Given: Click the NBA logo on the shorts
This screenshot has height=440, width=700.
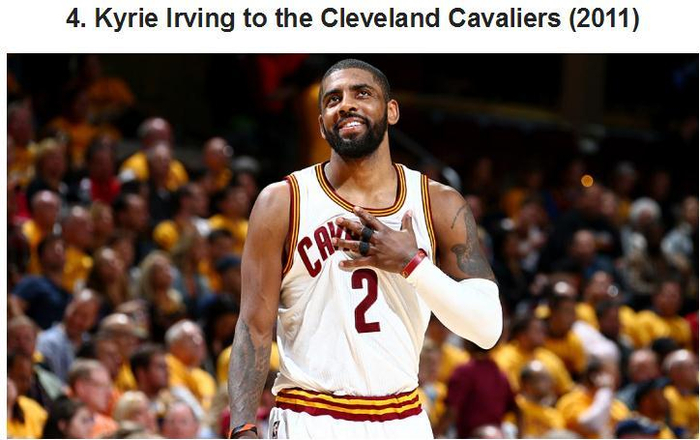Looking at the screenshot, I should (275, 429).
